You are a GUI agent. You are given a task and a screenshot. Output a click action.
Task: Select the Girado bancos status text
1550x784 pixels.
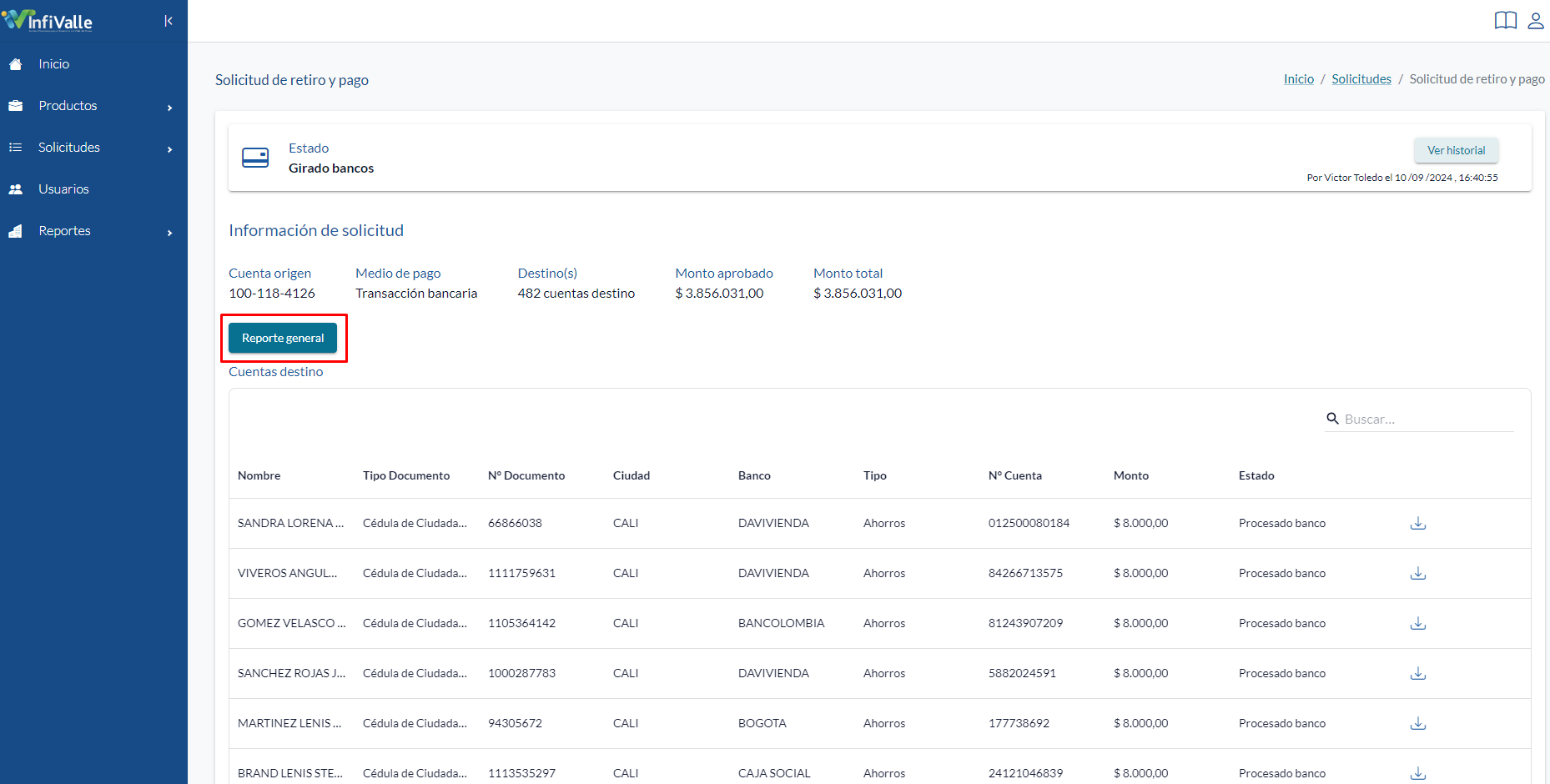pos(331,168)
